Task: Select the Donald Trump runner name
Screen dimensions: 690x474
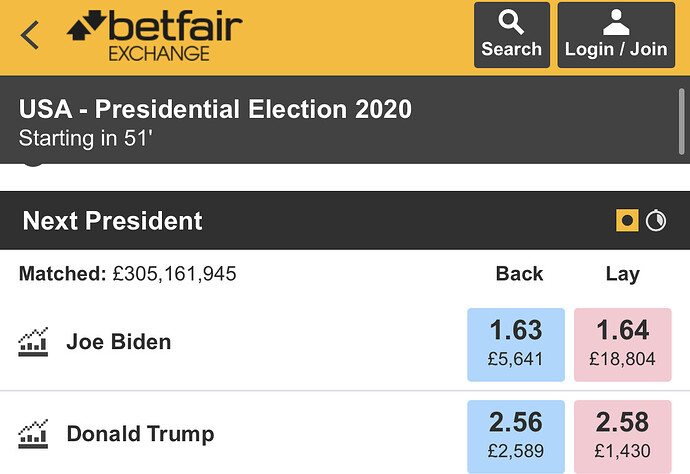Action: [140, 434]
